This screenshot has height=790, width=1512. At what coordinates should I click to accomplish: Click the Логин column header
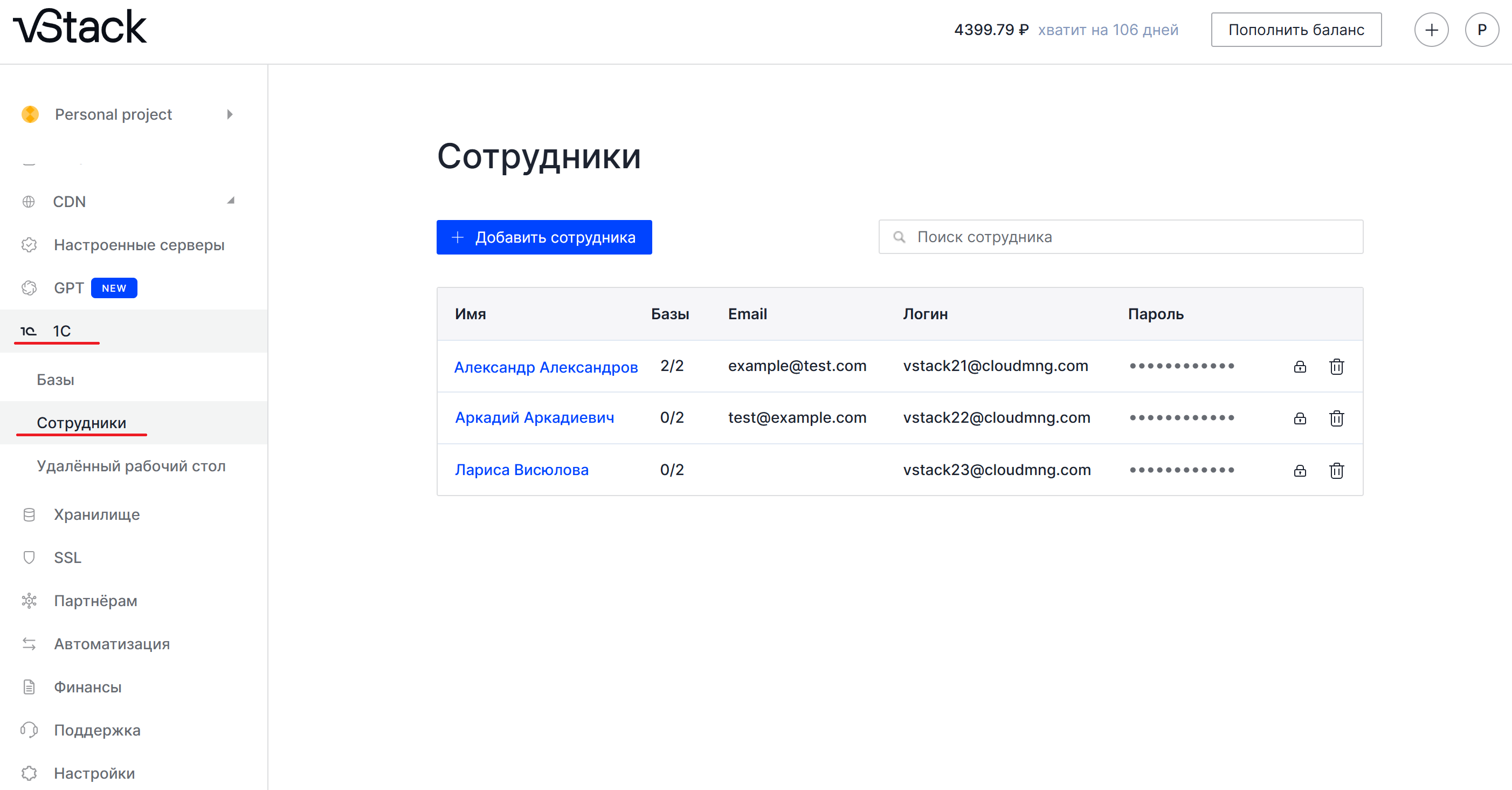(x=925, y=314)
